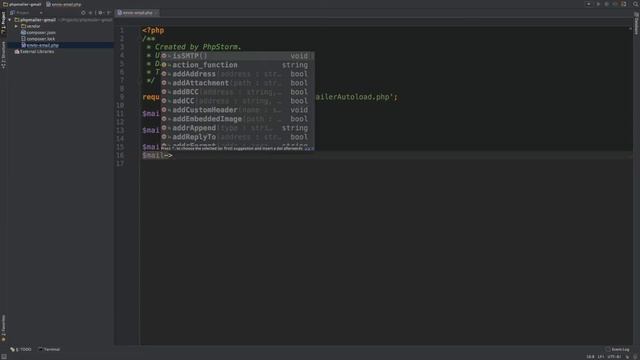Click the PHP file in navigation breadcrumb
Image resolution: width=640 pixels, height=360 pixels.
pos(64,4)
